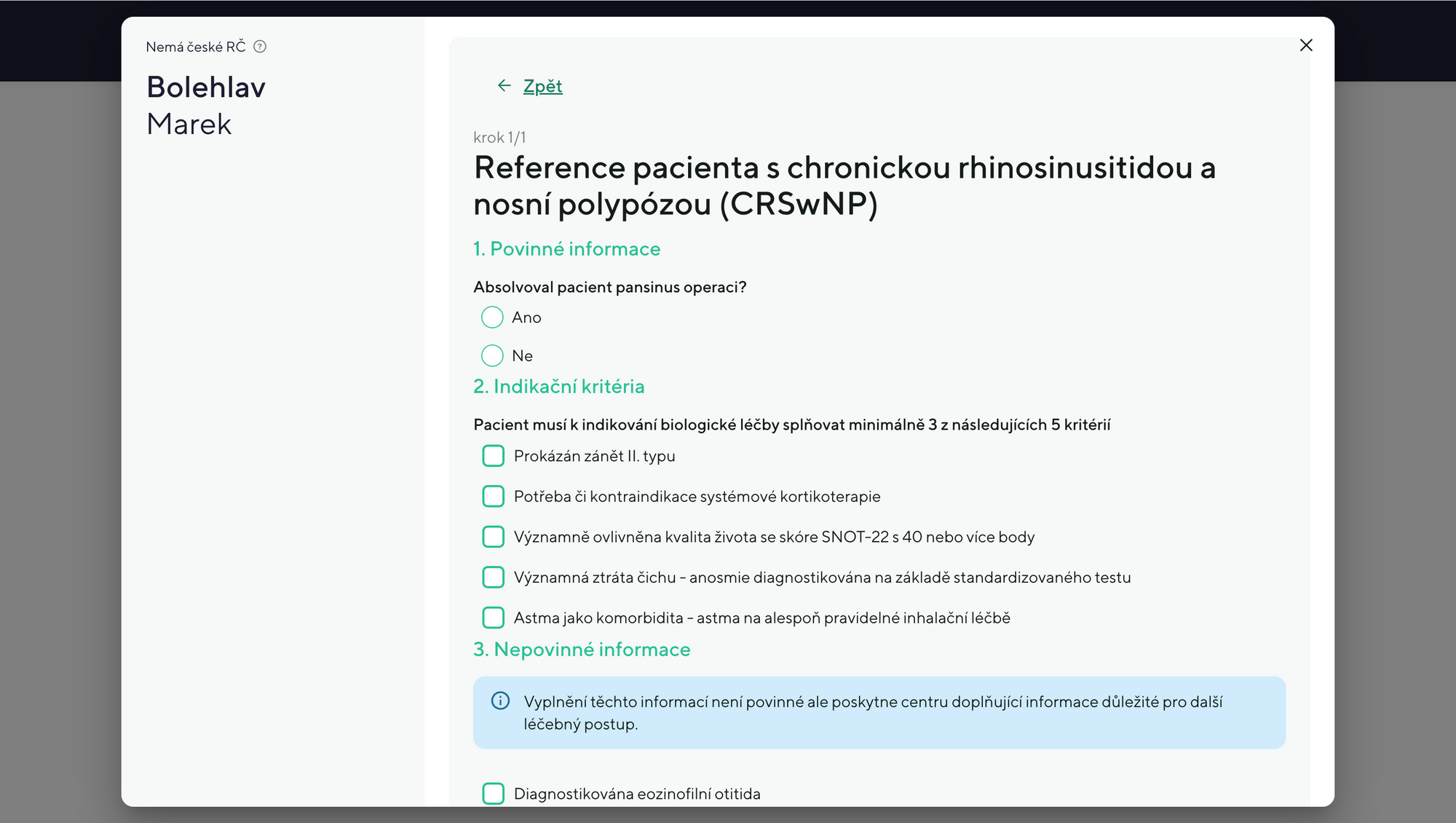
Task: Click the "1. Povinné informace" heading
Action: pyautogui.click(x=566, y=248)
